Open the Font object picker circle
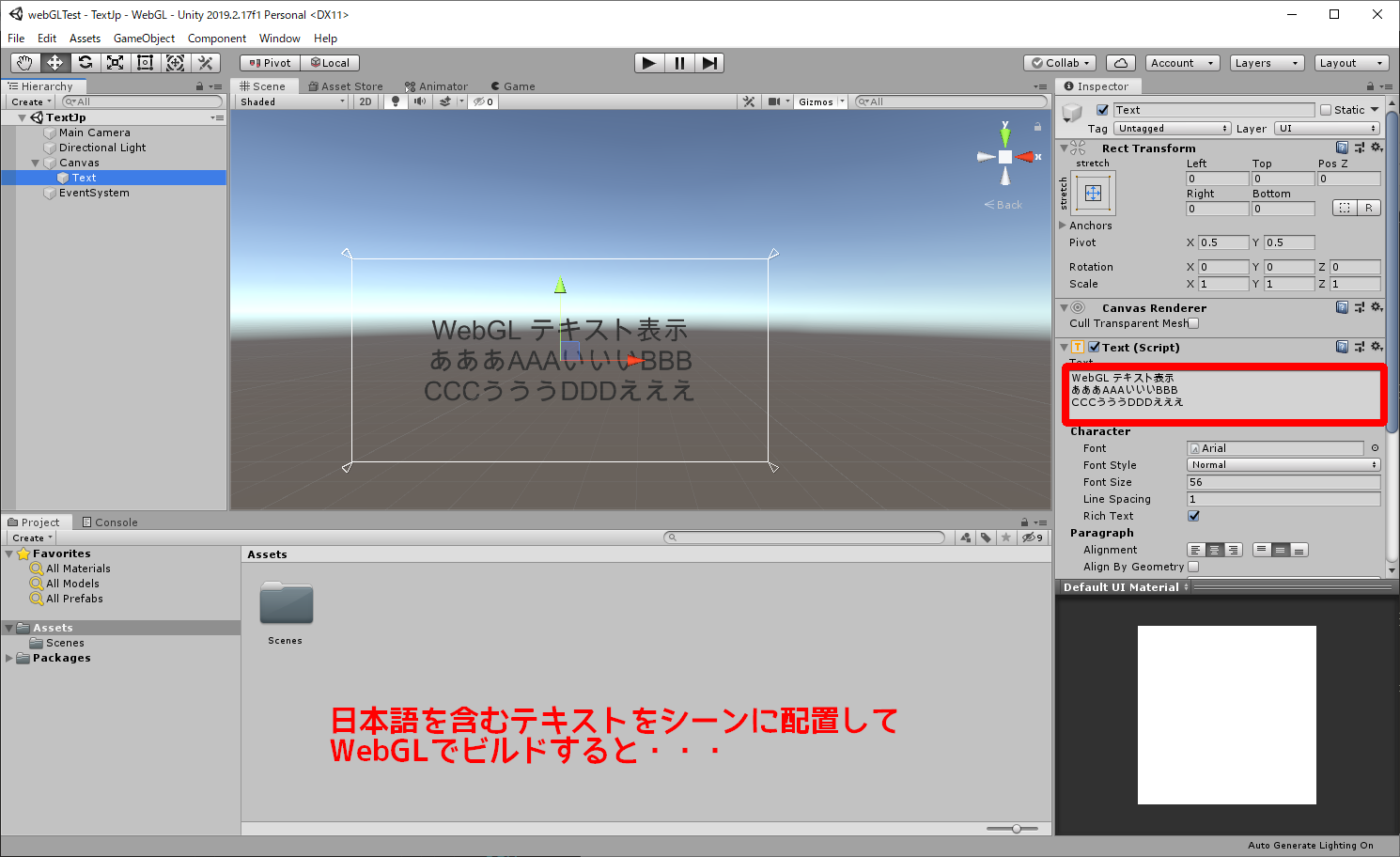This screenshot has width=1400, height=857. point(1375,448)
